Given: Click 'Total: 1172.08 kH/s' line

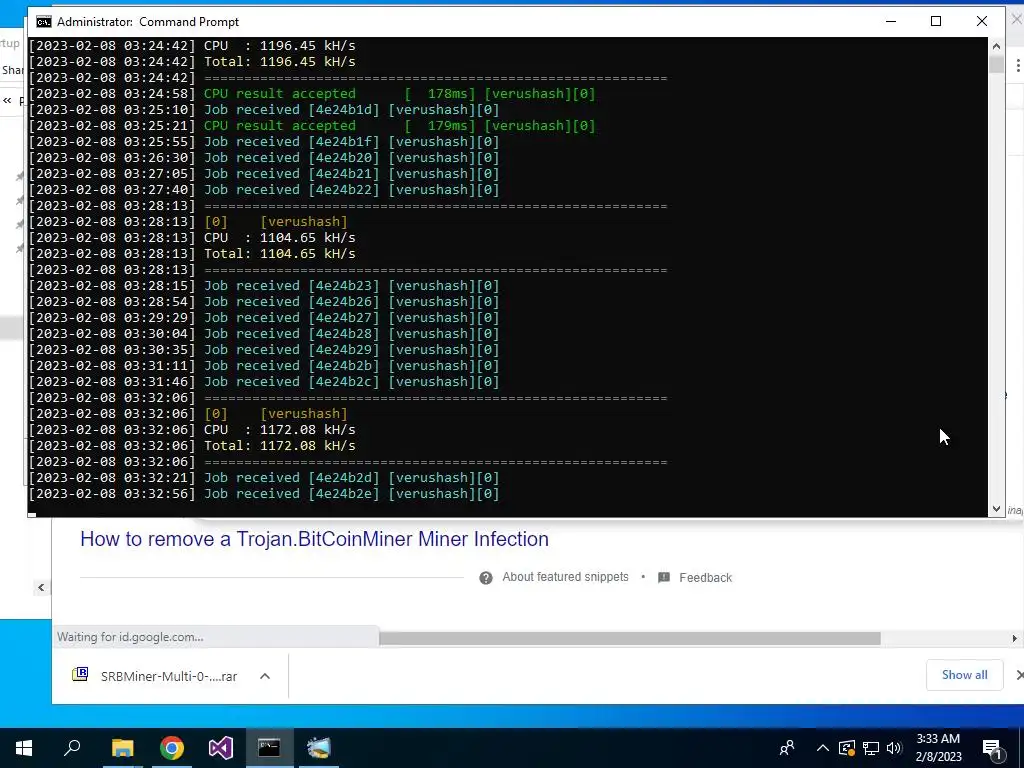Looking at the screenshot, I should [280, 445].
